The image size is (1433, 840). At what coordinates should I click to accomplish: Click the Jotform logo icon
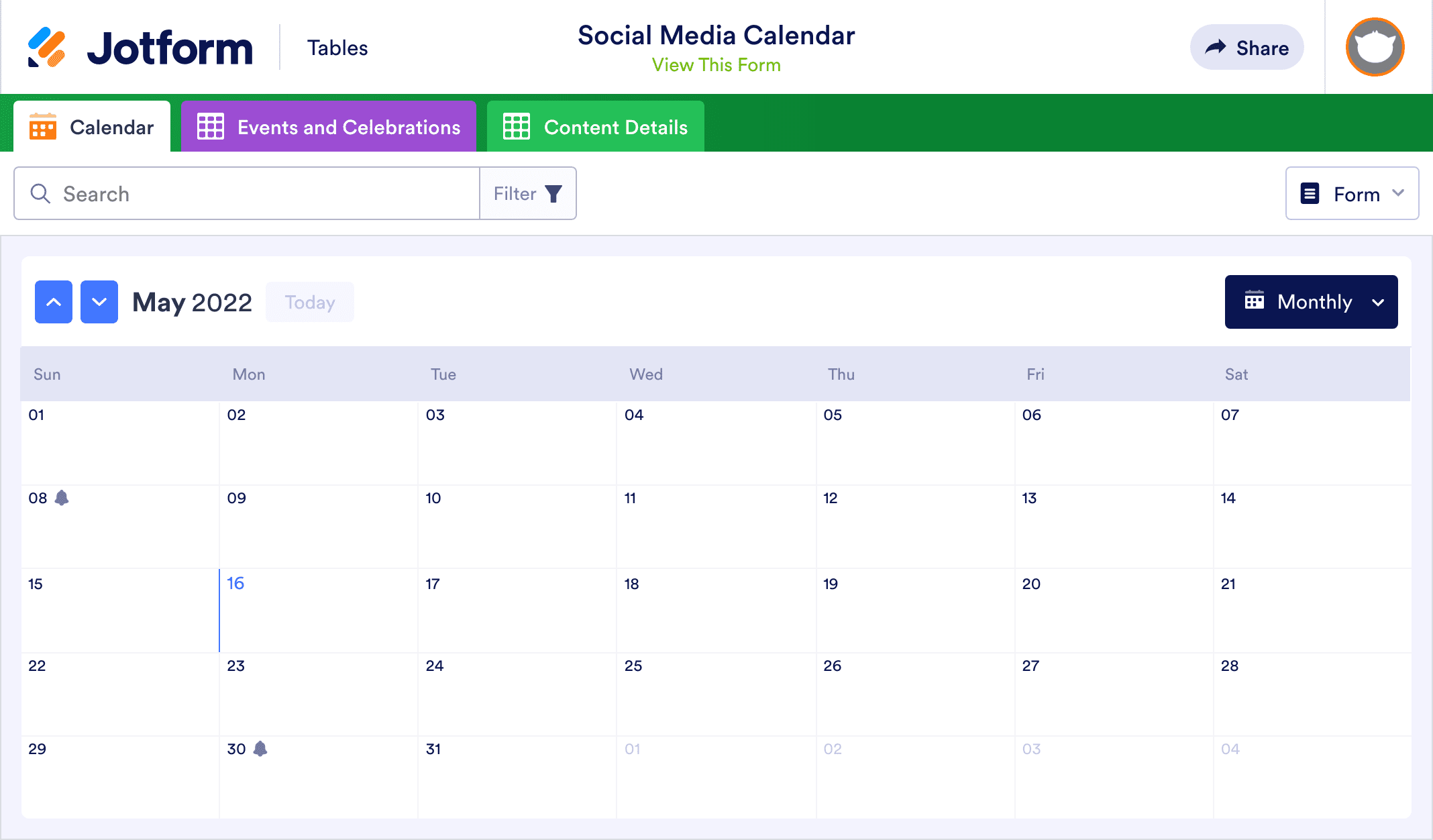point(47,47)
